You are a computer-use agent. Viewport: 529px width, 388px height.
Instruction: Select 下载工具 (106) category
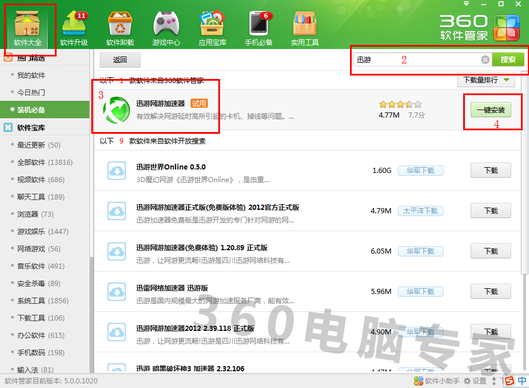[x=41, y=318]
